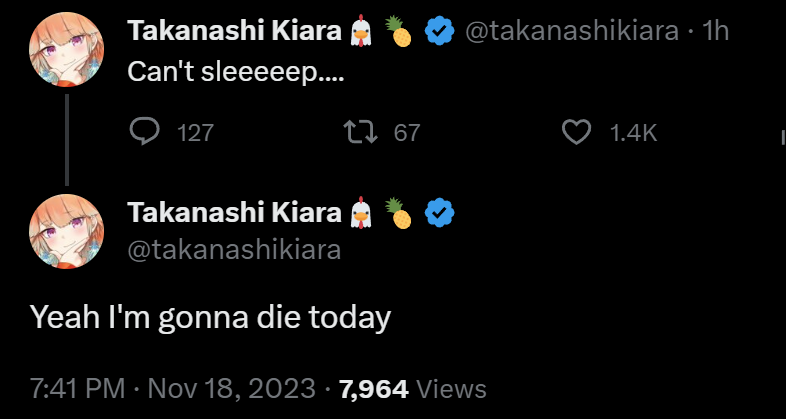Click the verified badge in the bottom tweet
This screenshot has height=419, width=786.
(x=440, y=212)
